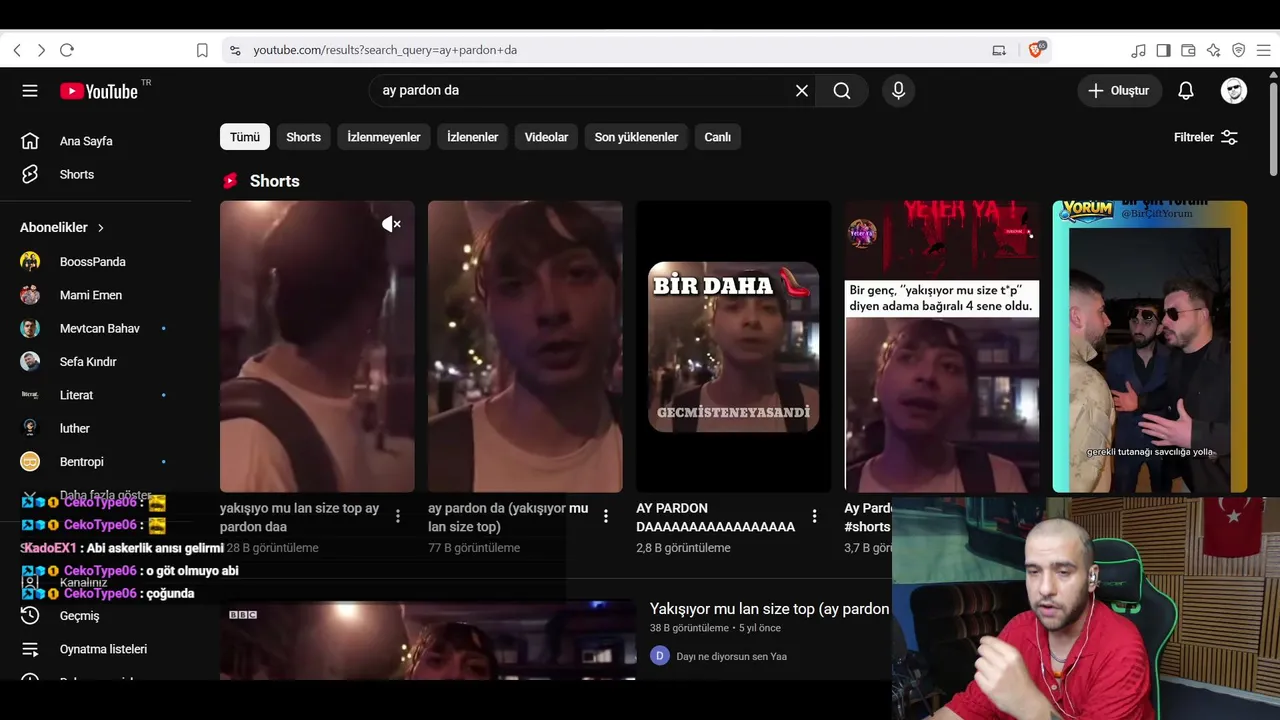Click the install app icon in the address bar
Screen dimensions: 1280x720
pyautogui.click(x=999, y=50)
